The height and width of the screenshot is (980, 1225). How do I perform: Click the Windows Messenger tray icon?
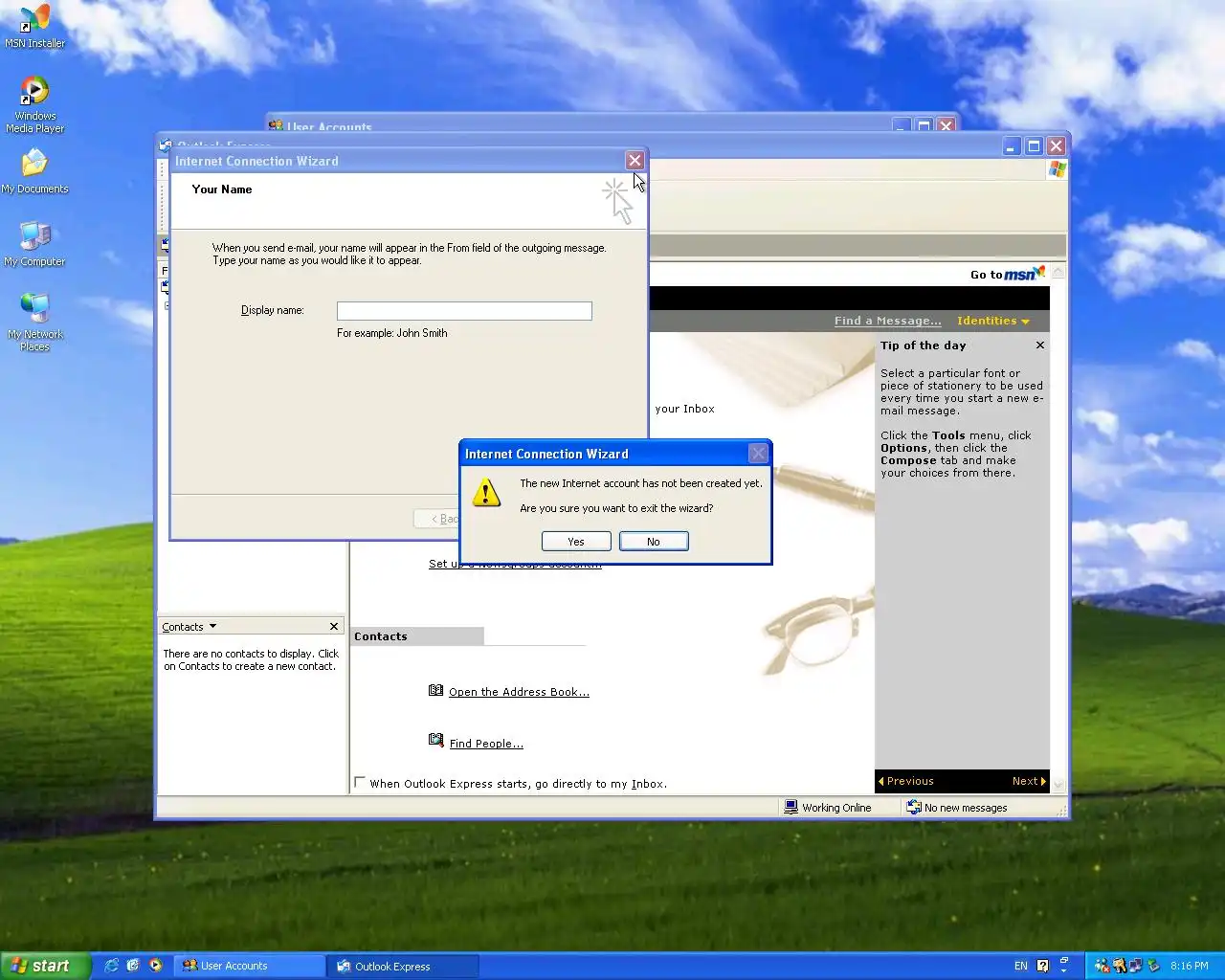(1102, 966)
